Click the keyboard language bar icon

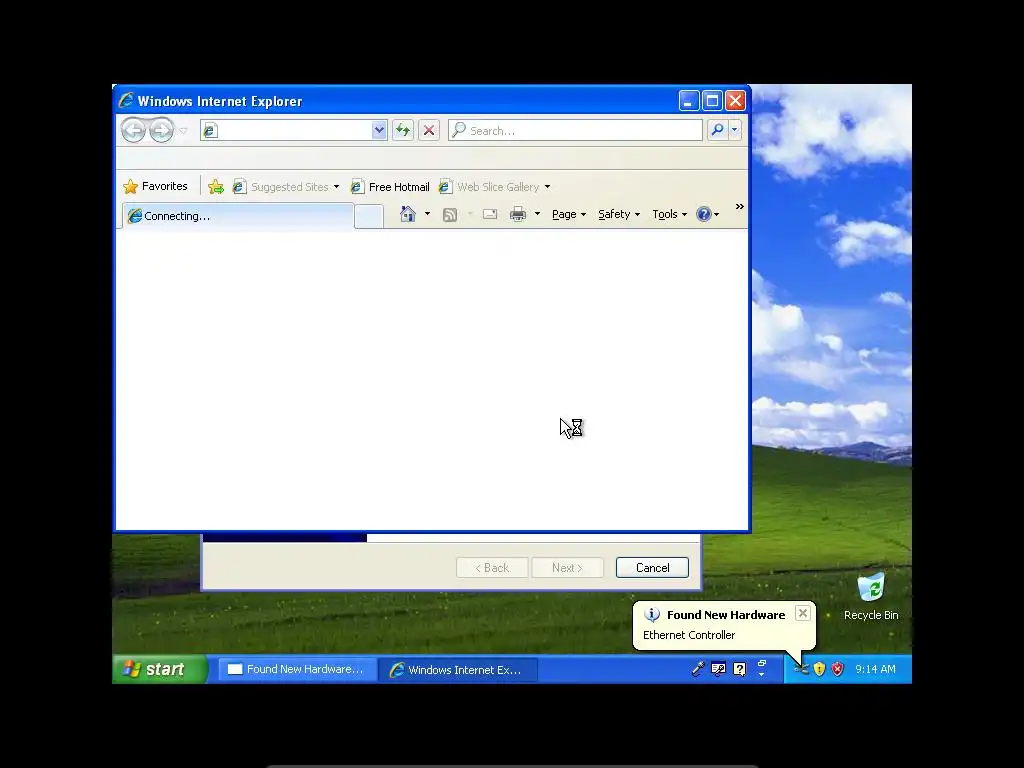click(x=718, y=669)
